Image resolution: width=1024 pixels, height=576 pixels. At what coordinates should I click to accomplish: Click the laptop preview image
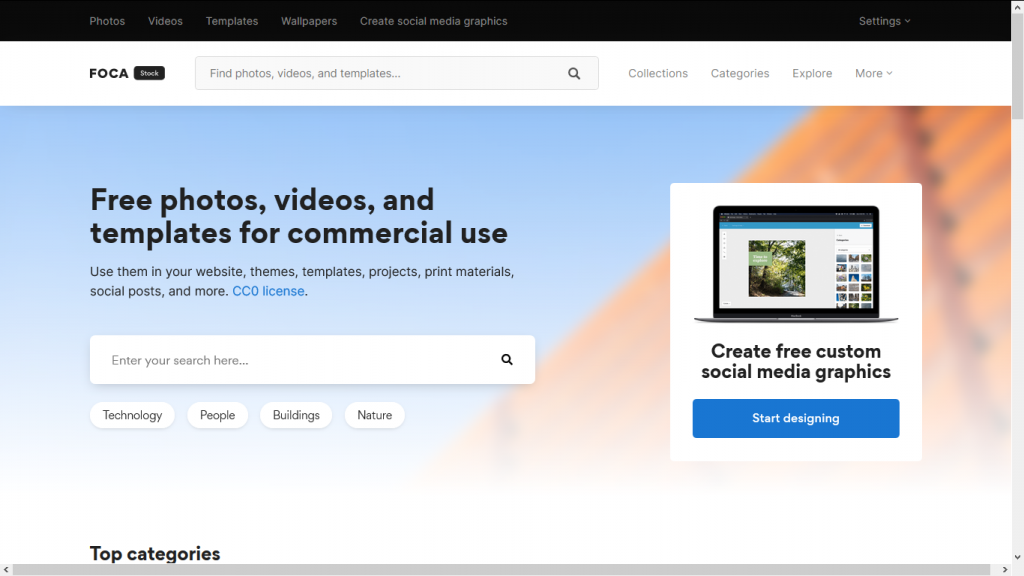click(795, 264)
